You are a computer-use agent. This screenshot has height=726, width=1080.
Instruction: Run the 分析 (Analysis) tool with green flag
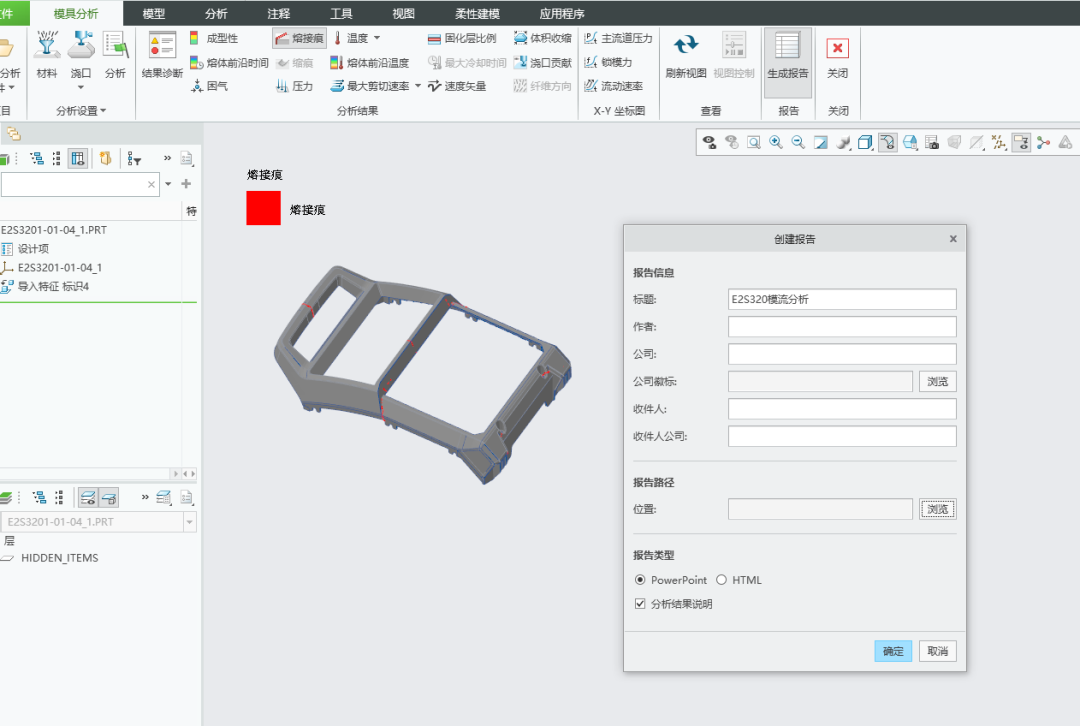[115, 55]
